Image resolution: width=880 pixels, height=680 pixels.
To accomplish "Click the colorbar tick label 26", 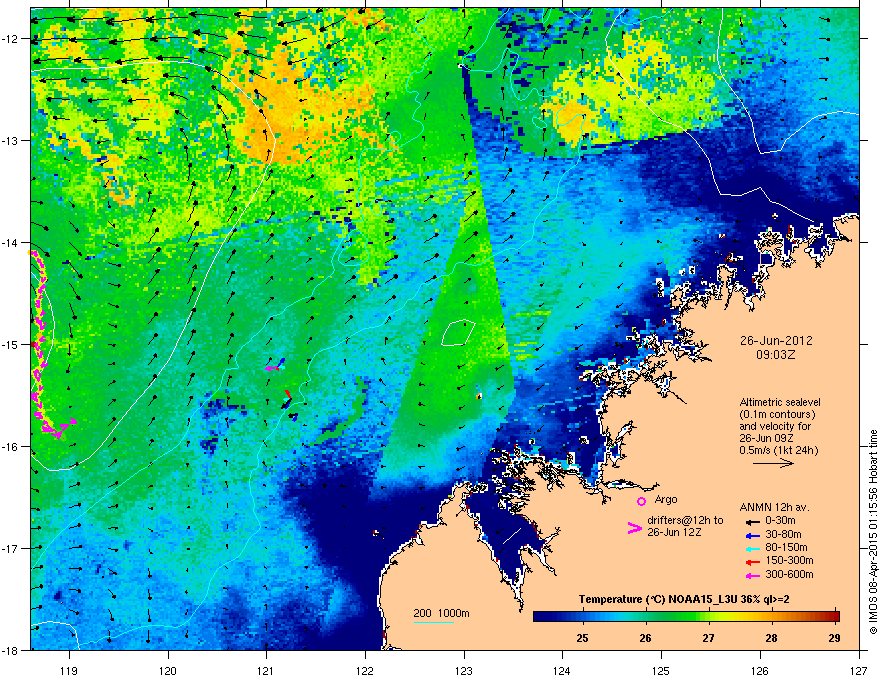I will pyautogui.click(x=645, y=637).
